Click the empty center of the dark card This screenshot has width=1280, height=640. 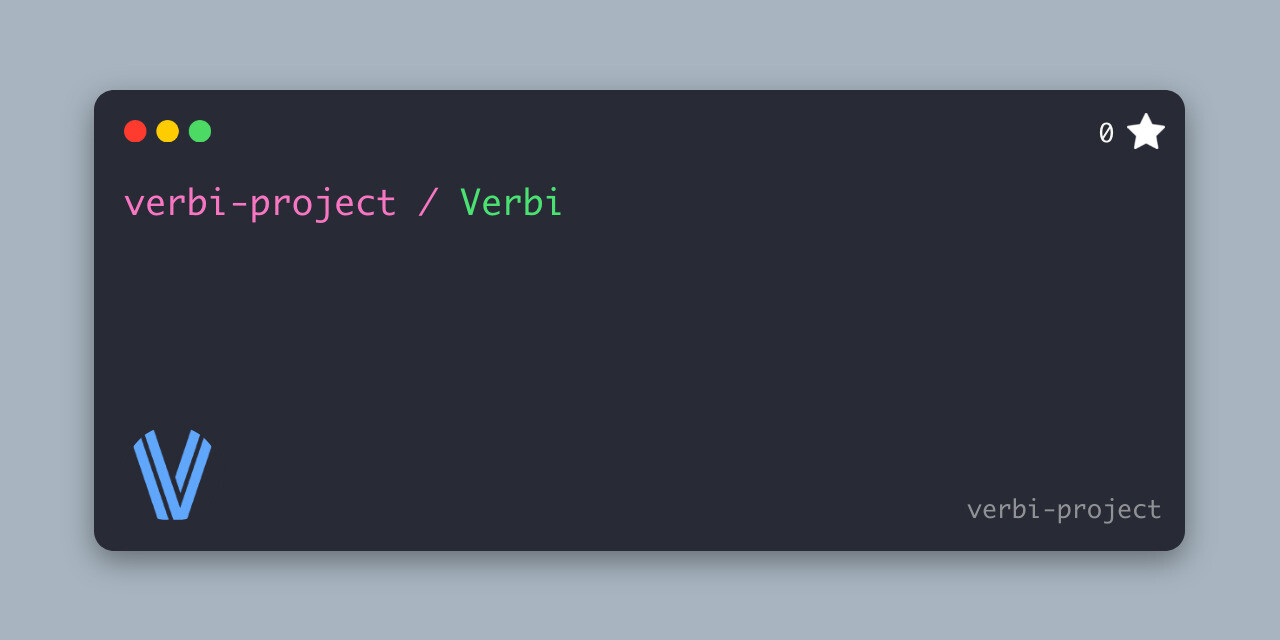click(640, 330)
